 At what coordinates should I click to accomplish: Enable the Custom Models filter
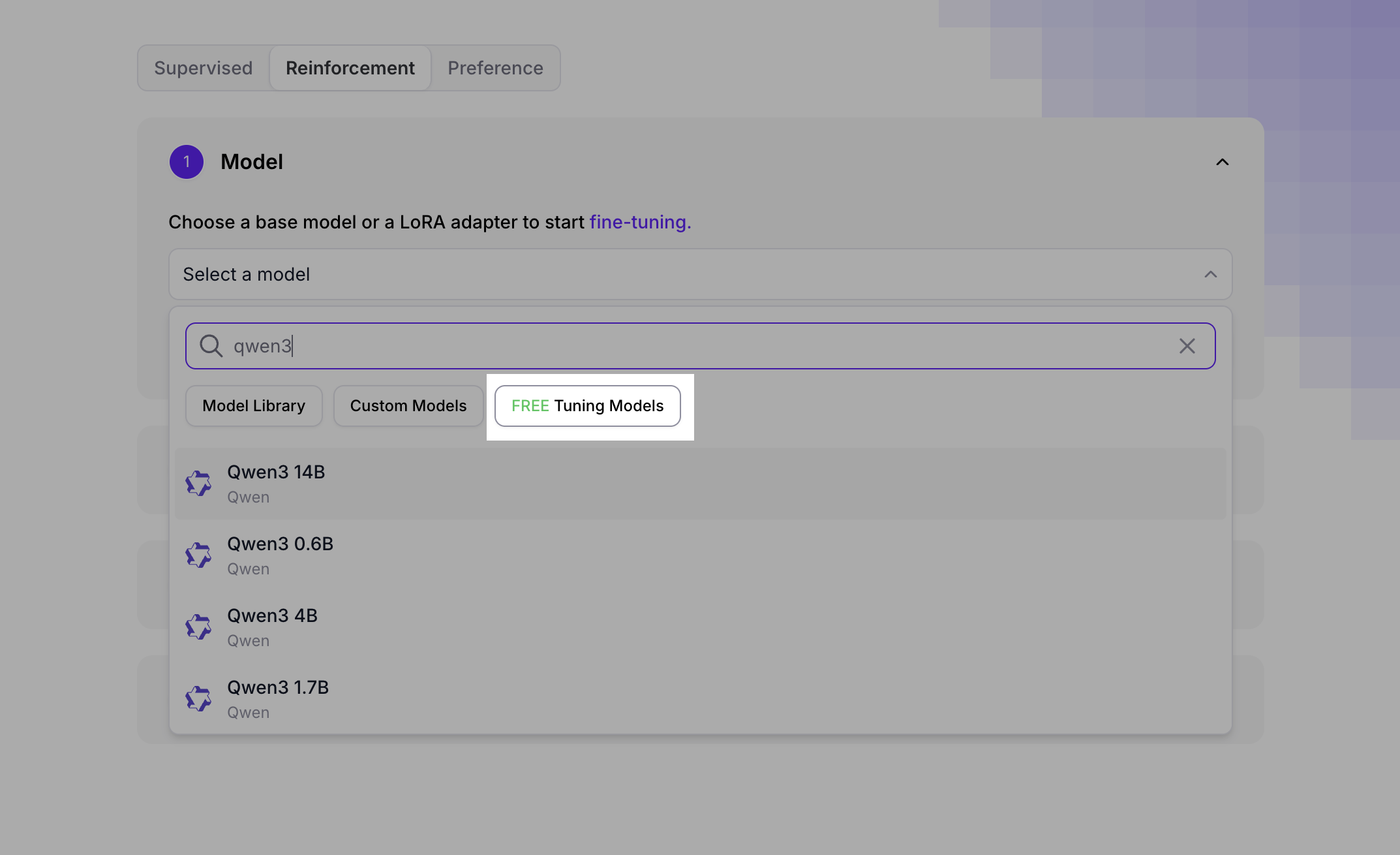coord(408,405)
